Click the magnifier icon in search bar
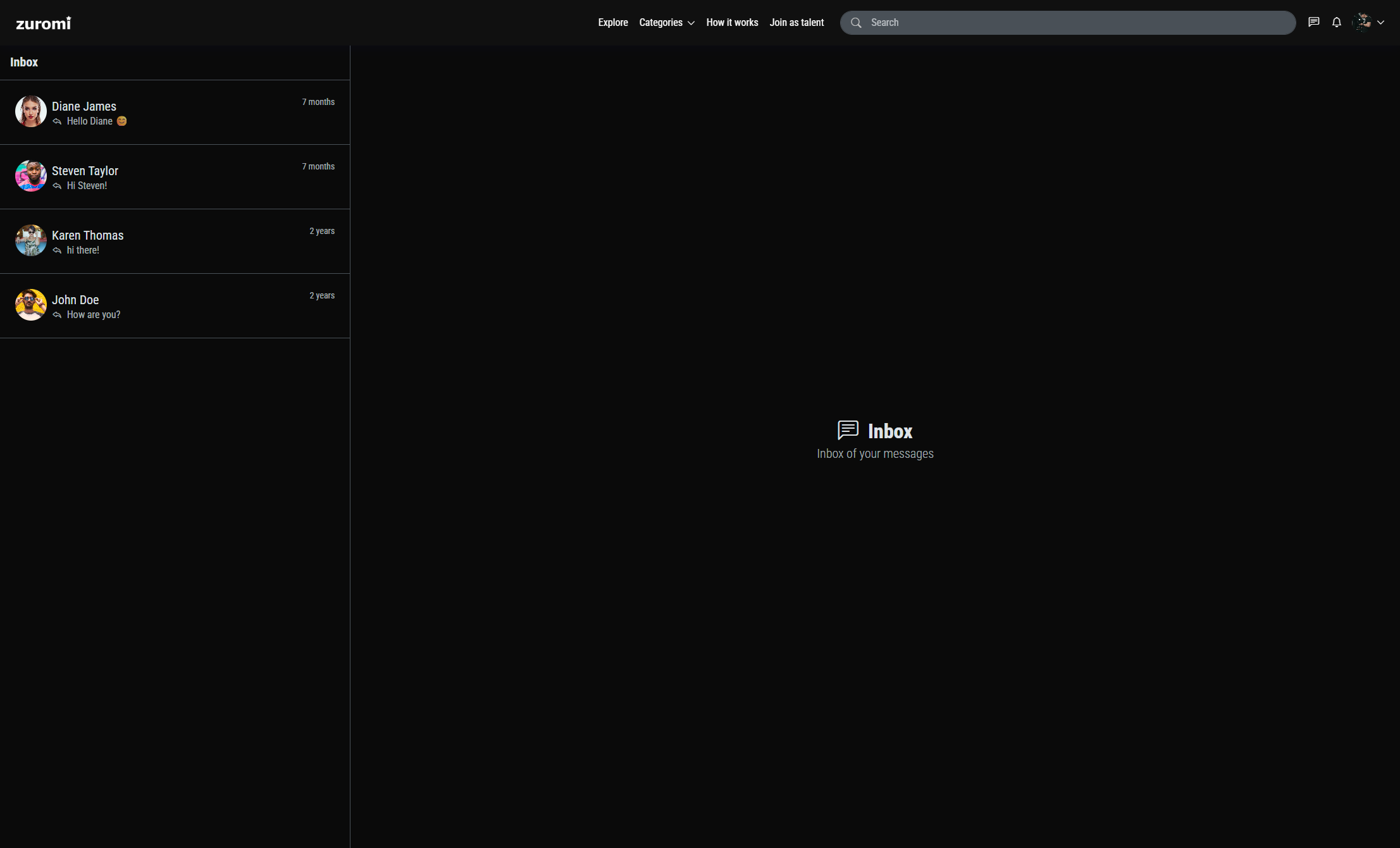The image size is (1400, 848). [856, 23]
